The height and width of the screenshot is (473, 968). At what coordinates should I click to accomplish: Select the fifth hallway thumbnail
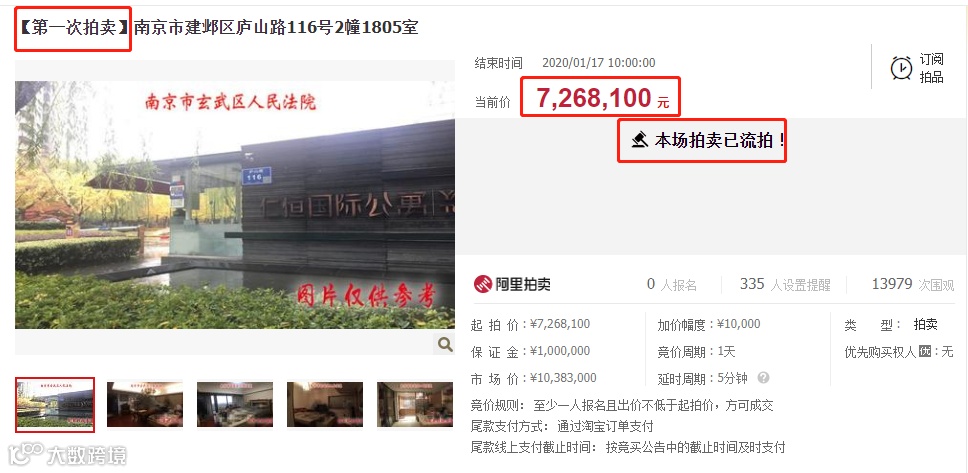click(415, 404)
